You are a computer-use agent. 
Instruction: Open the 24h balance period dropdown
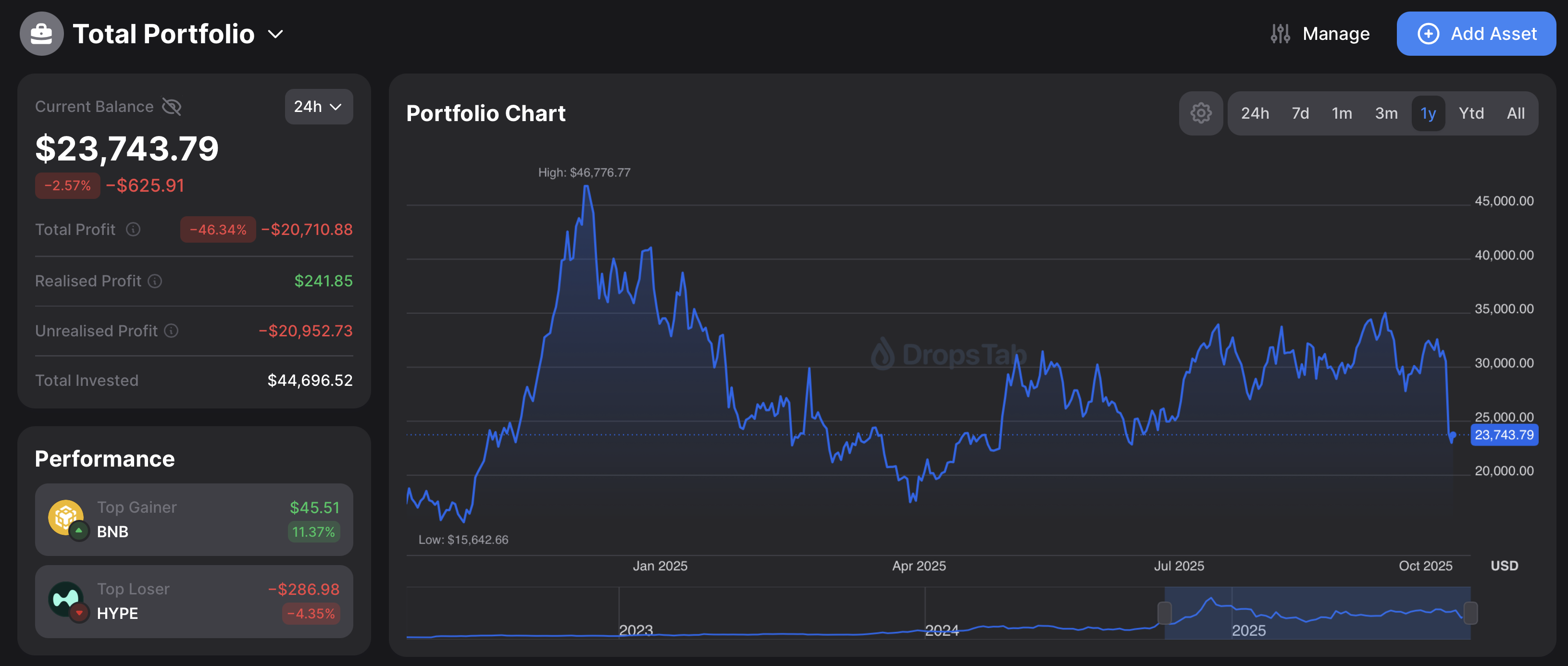click(x=318, y=107)
